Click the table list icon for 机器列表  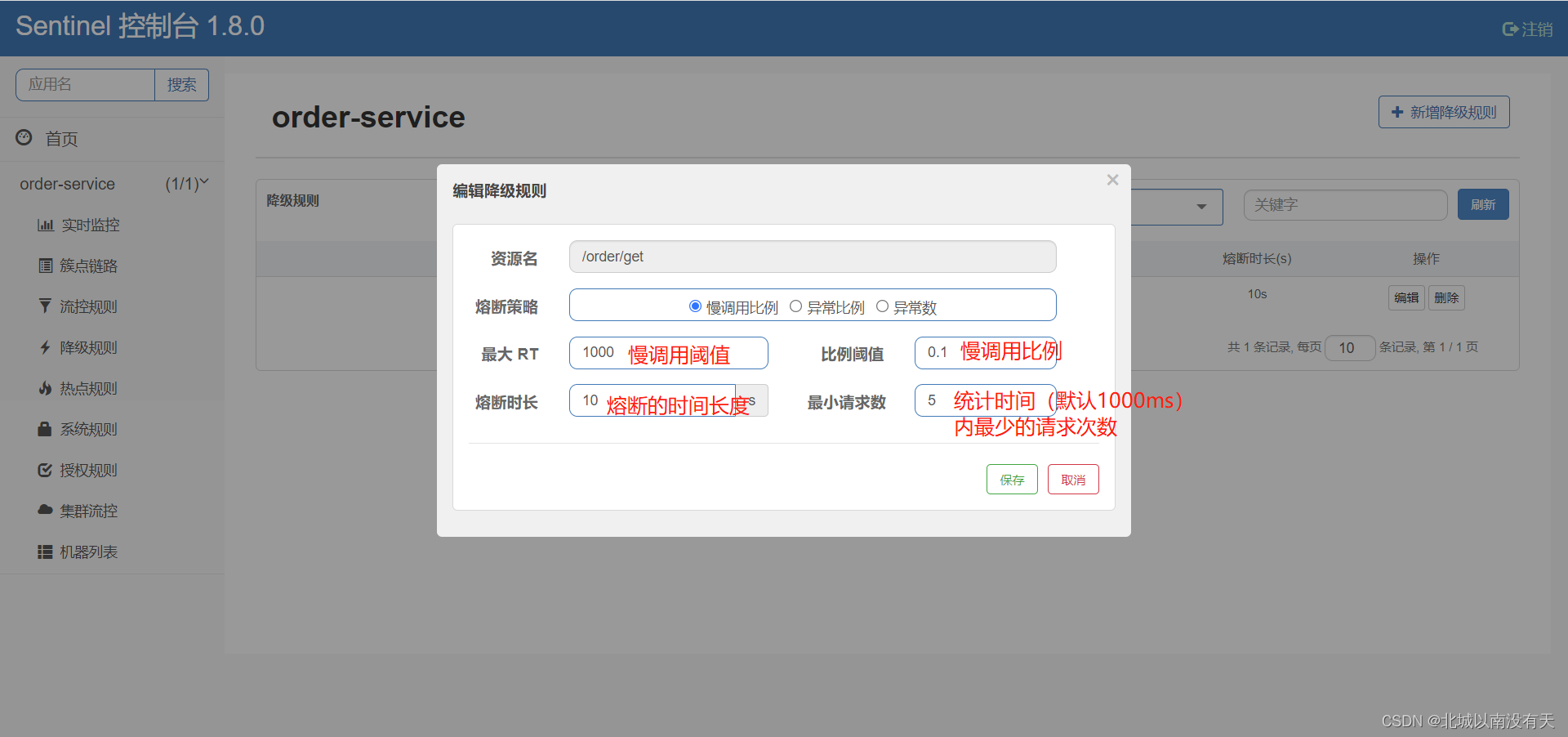[x=45, y=552]
